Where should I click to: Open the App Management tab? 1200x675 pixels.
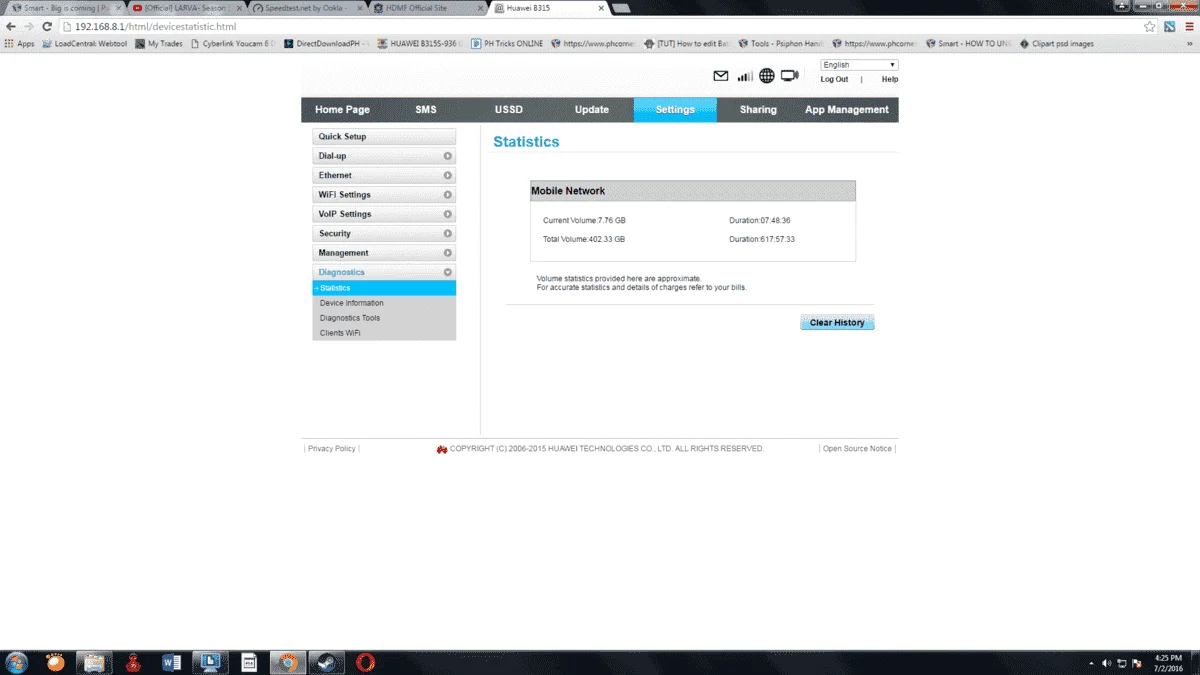tap(847, 110)
